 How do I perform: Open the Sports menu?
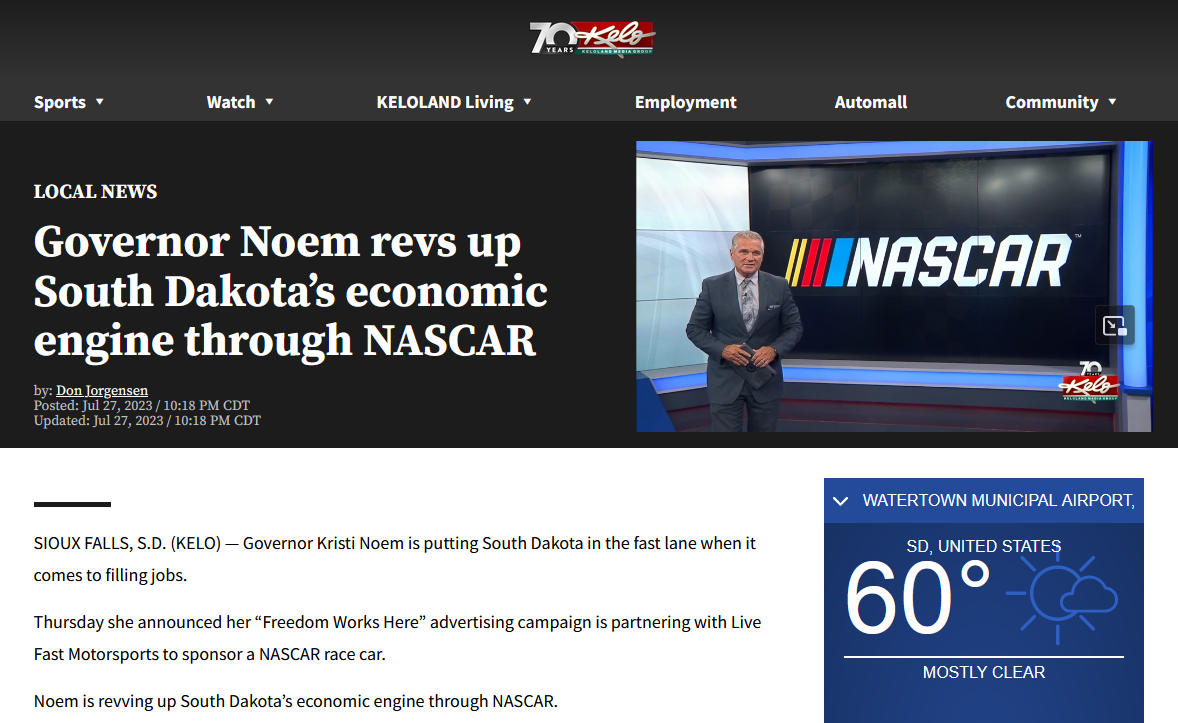pyautogui.click(x=59, y=102)
